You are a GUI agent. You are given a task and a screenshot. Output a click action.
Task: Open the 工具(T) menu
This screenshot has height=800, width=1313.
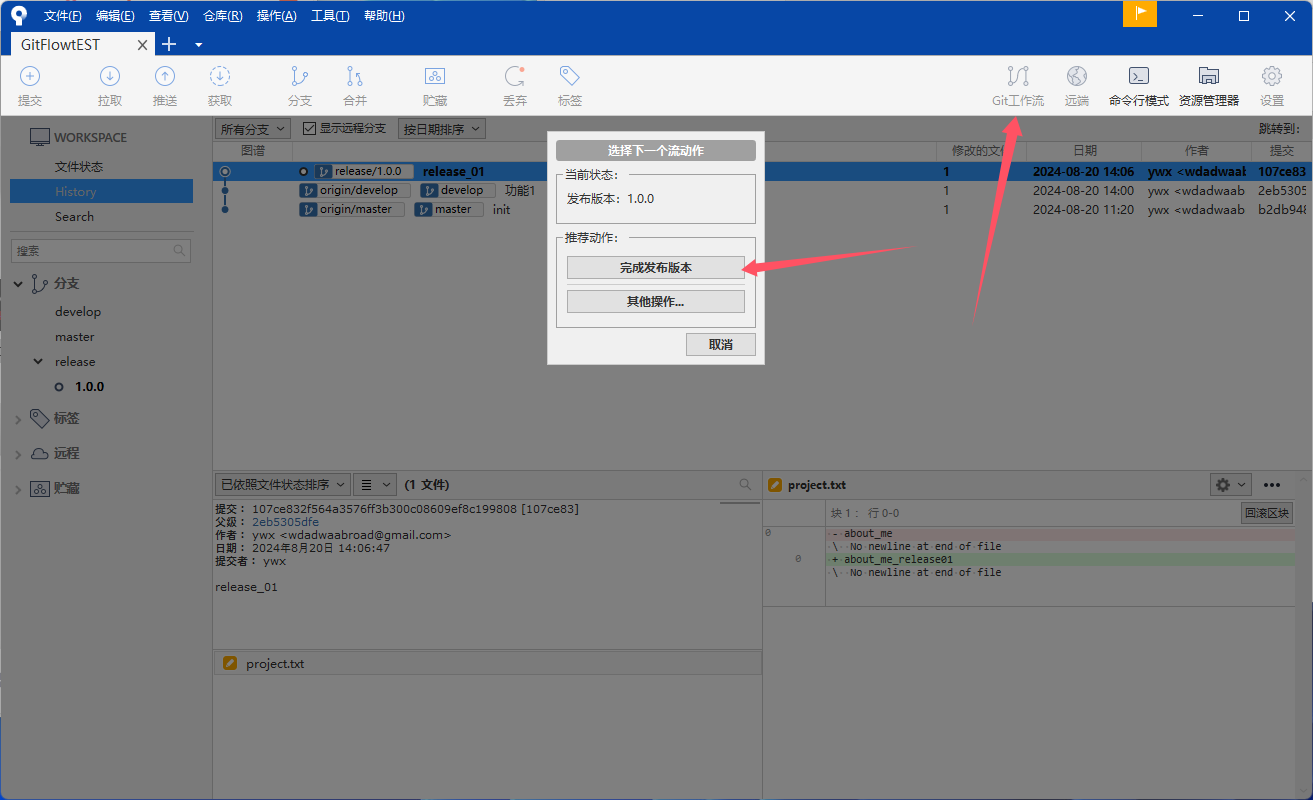[330, 16]
